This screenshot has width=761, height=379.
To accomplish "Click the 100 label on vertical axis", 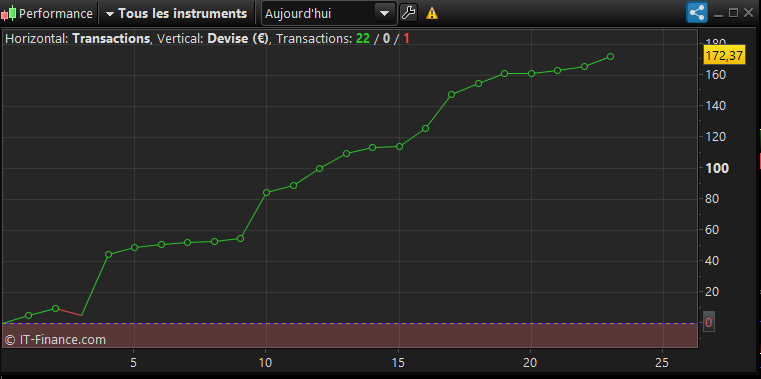I will [717, 168].
